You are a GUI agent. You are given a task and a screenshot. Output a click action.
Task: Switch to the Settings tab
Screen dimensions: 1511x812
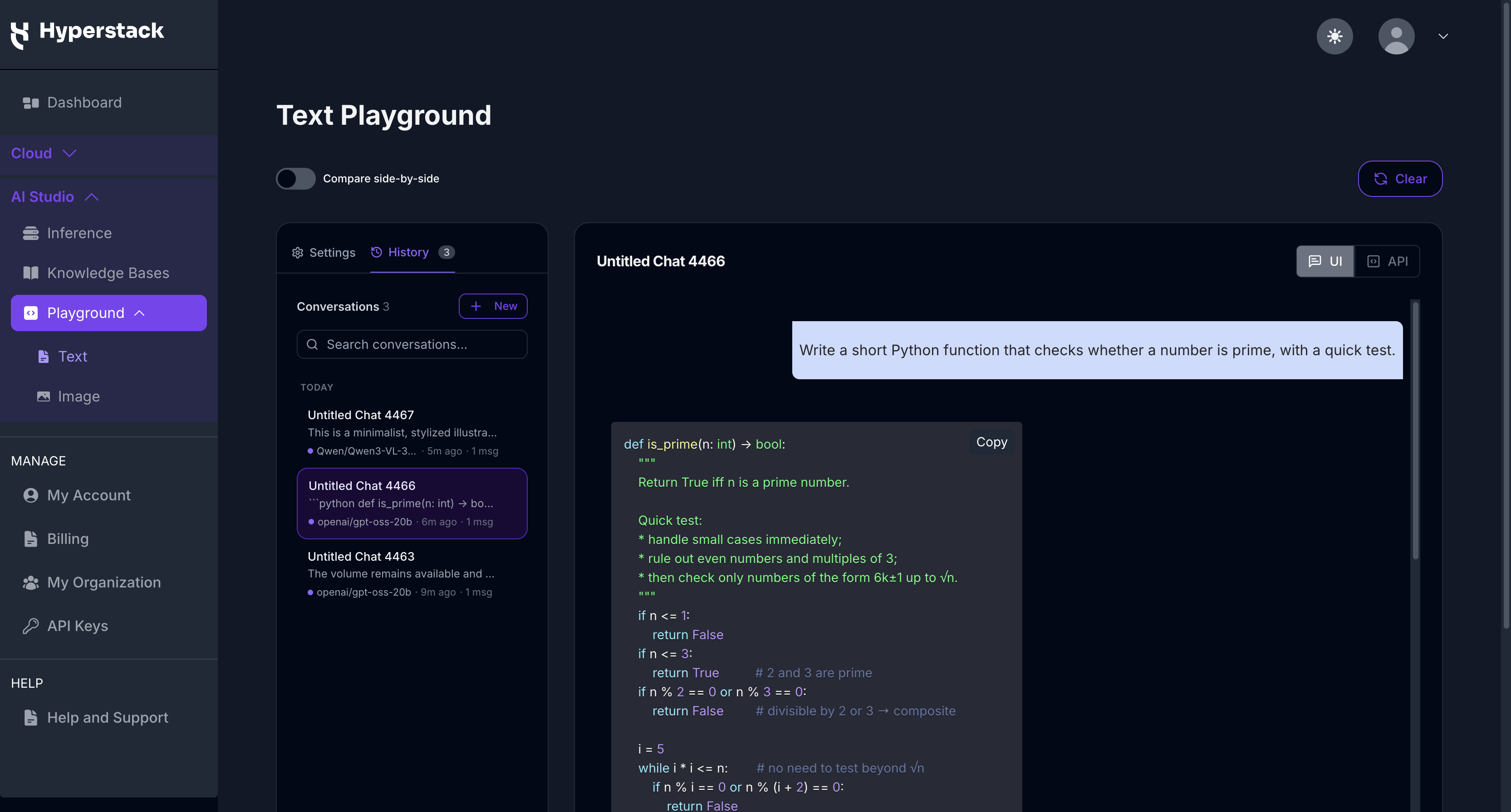[324, 253]
